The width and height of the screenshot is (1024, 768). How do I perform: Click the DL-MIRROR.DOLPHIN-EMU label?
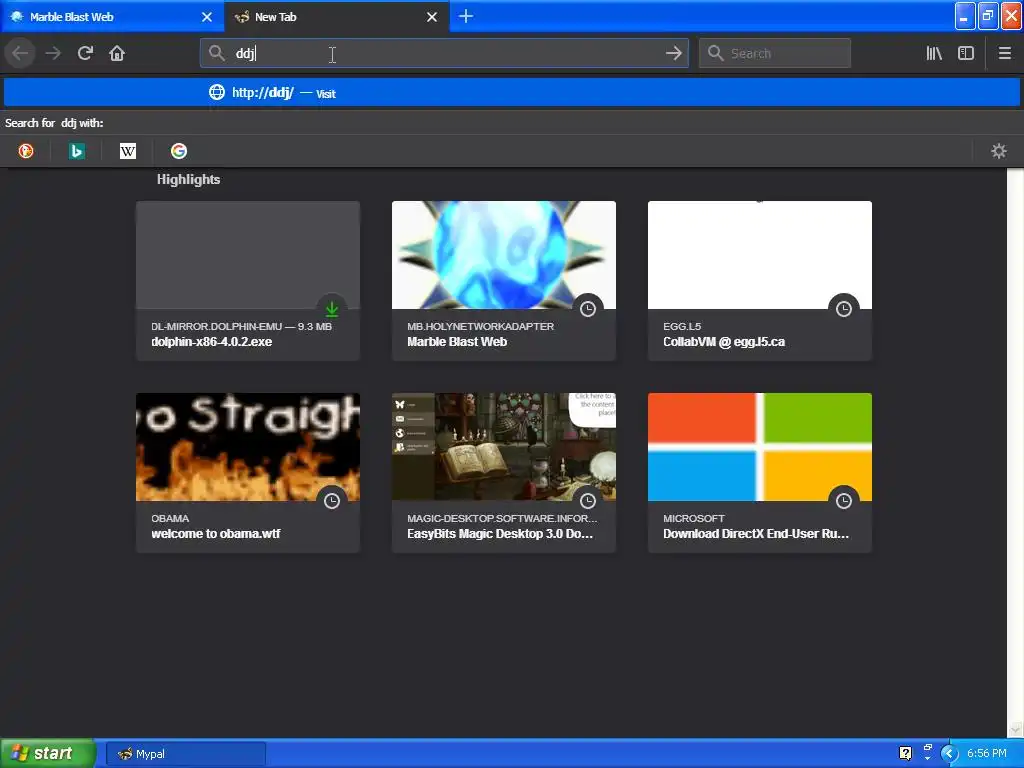(x=217, y=326)
